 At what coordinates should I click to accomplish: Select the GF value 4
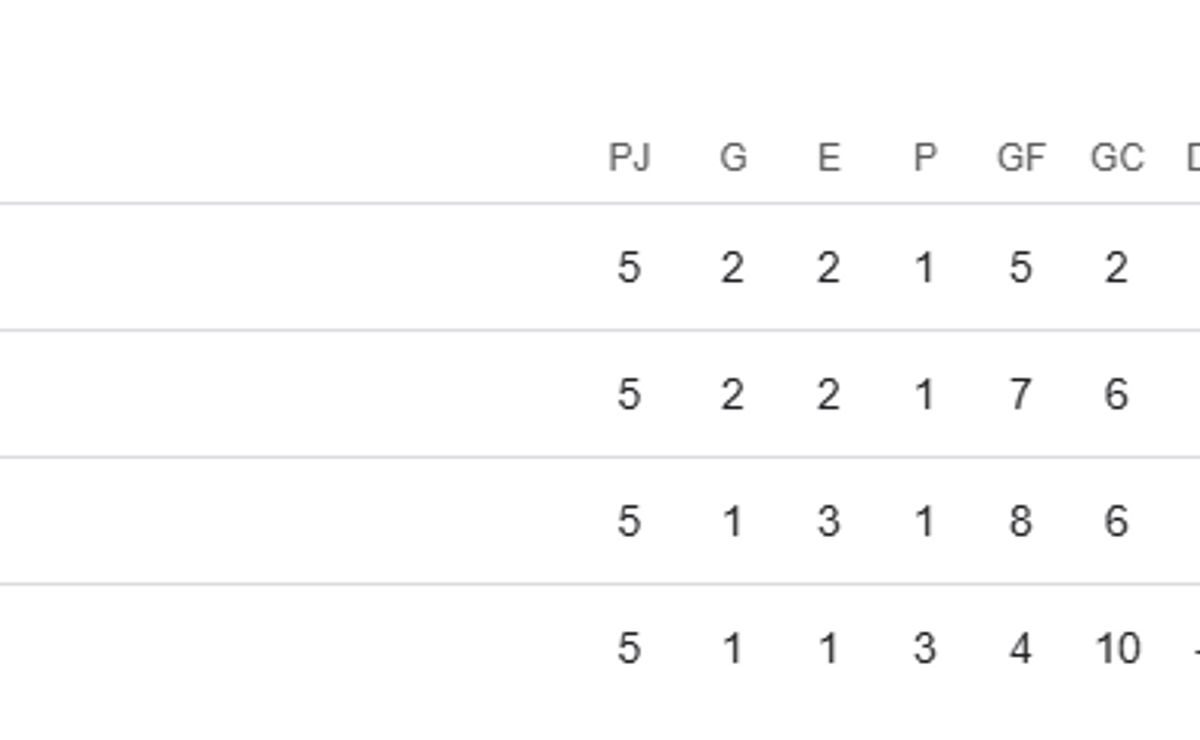pos(1020,649)
